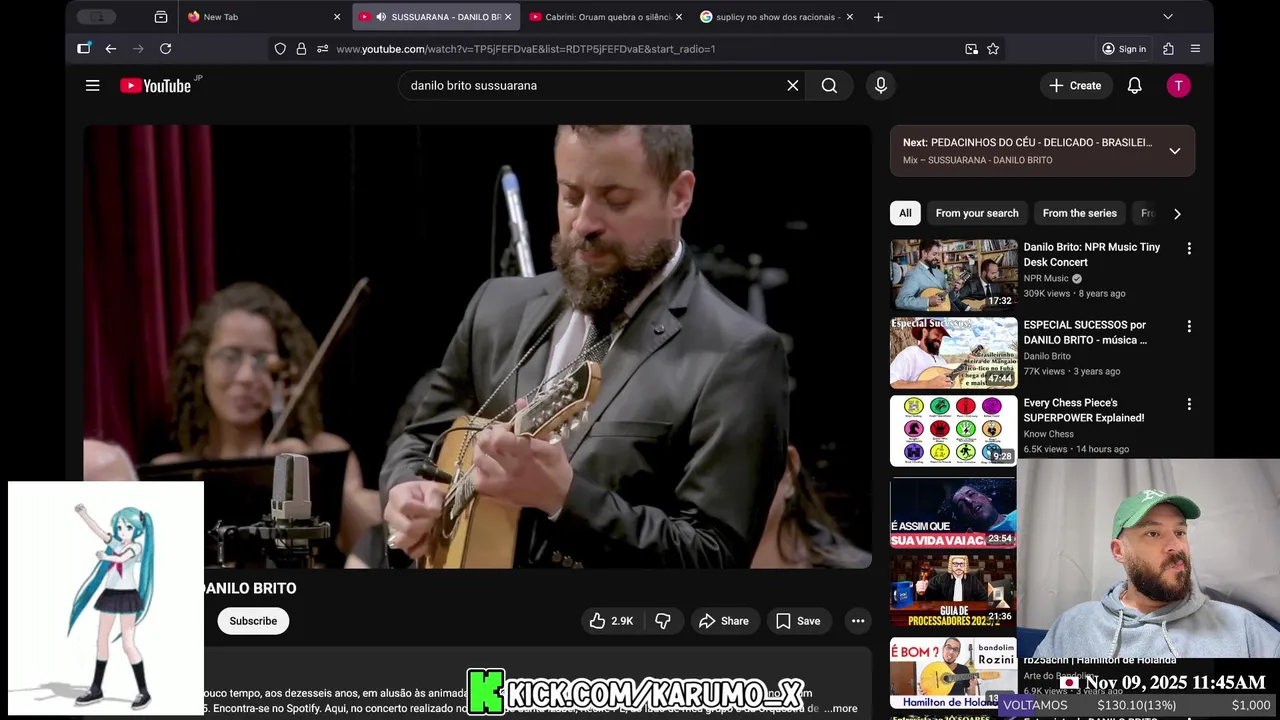Open 'Every Chess Piece's SUPERPOWER Explained' title
This screenshot has height=720, width=1280.
tap(1084, 411)
